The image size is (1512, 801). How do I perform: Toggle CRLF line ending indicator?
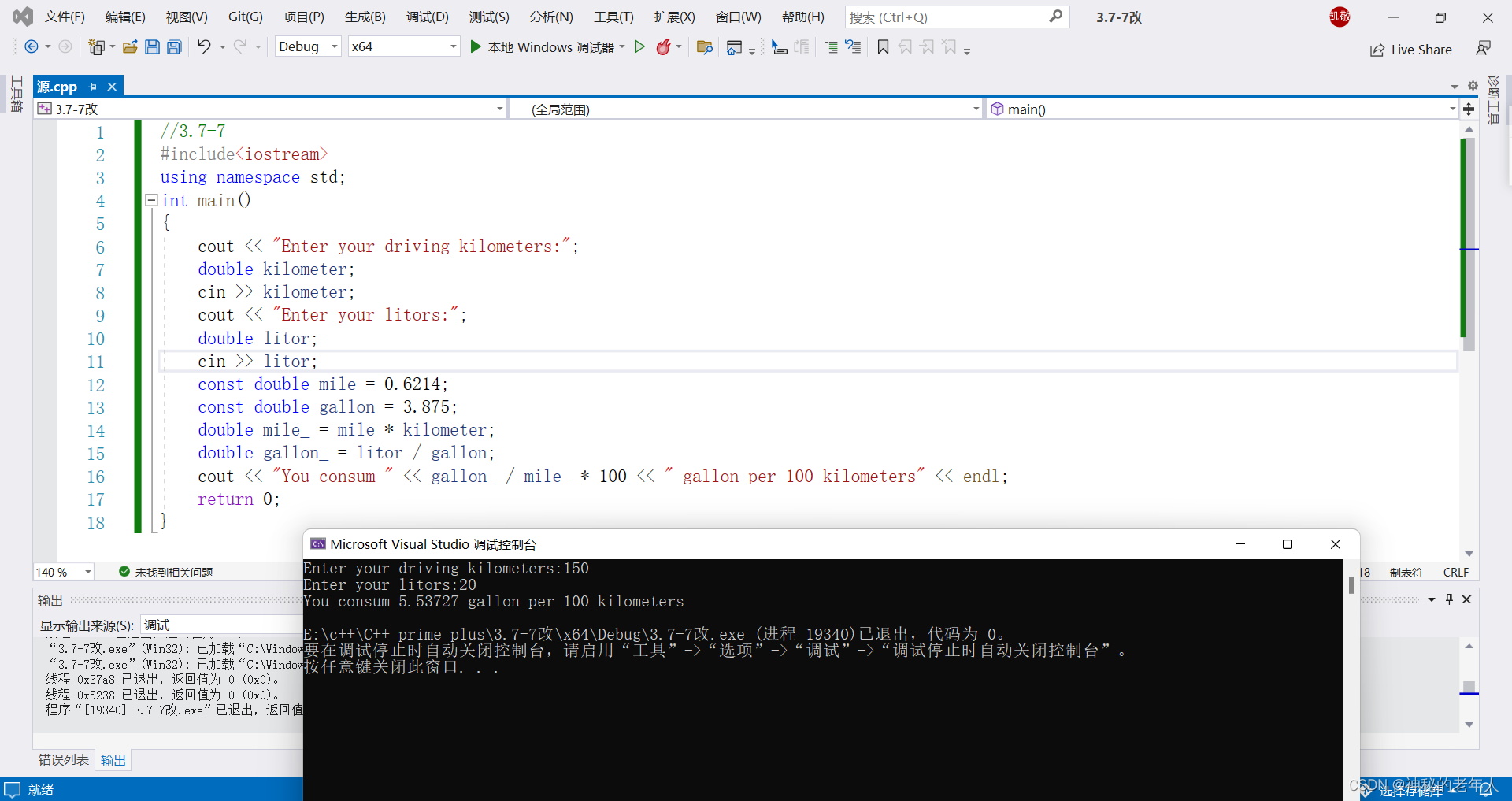(x=1456, y=572)
